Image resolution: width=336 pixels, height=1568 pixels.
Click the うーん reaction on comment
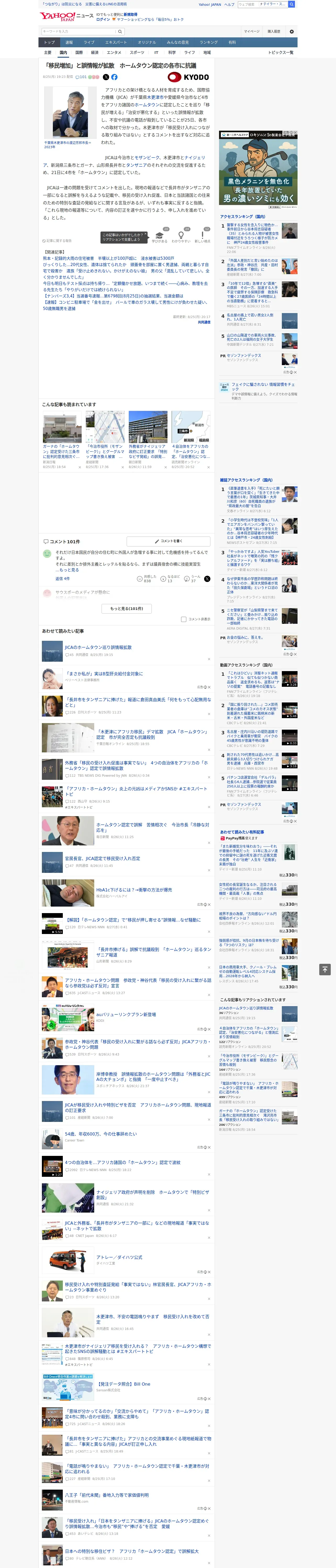[x=193, y=578]
